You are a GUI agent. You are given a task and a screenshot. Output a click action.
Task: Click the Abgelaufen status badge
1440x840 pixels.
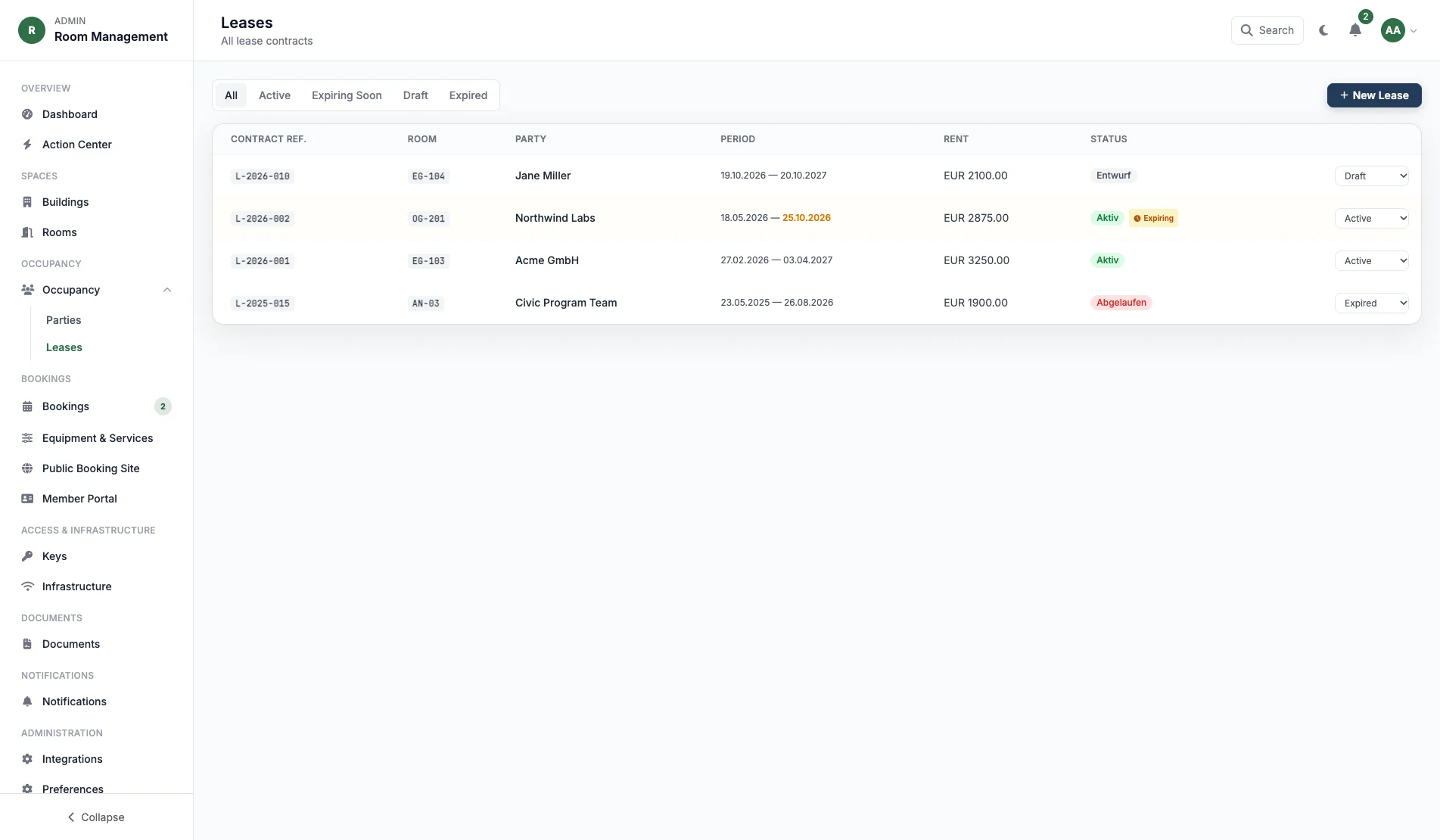coord(1121,303)
